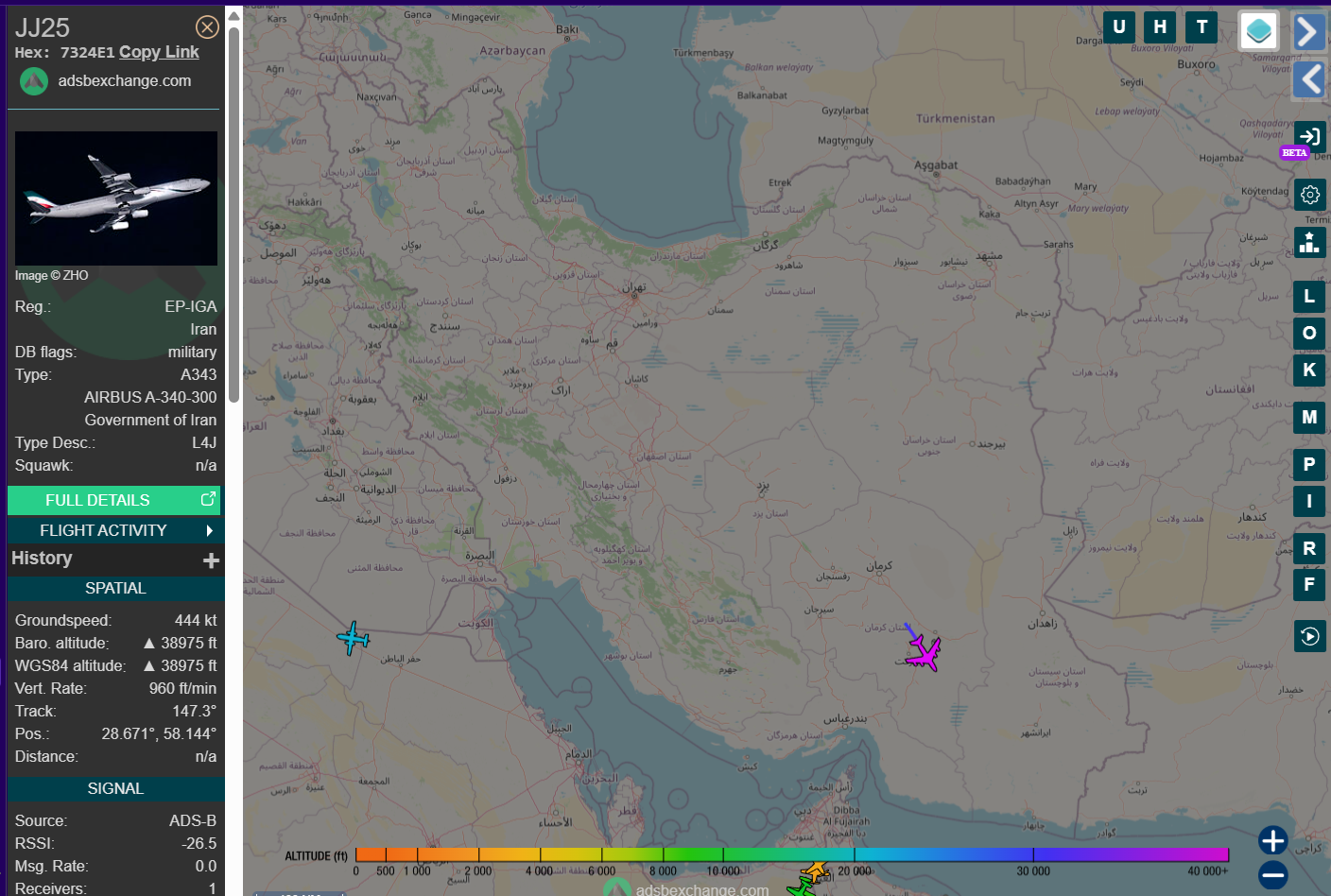This screenshot has width=1331, height=896.
Task: Open the EP-IGA aircraft photo thumbnail
Action: pos(116,198)
